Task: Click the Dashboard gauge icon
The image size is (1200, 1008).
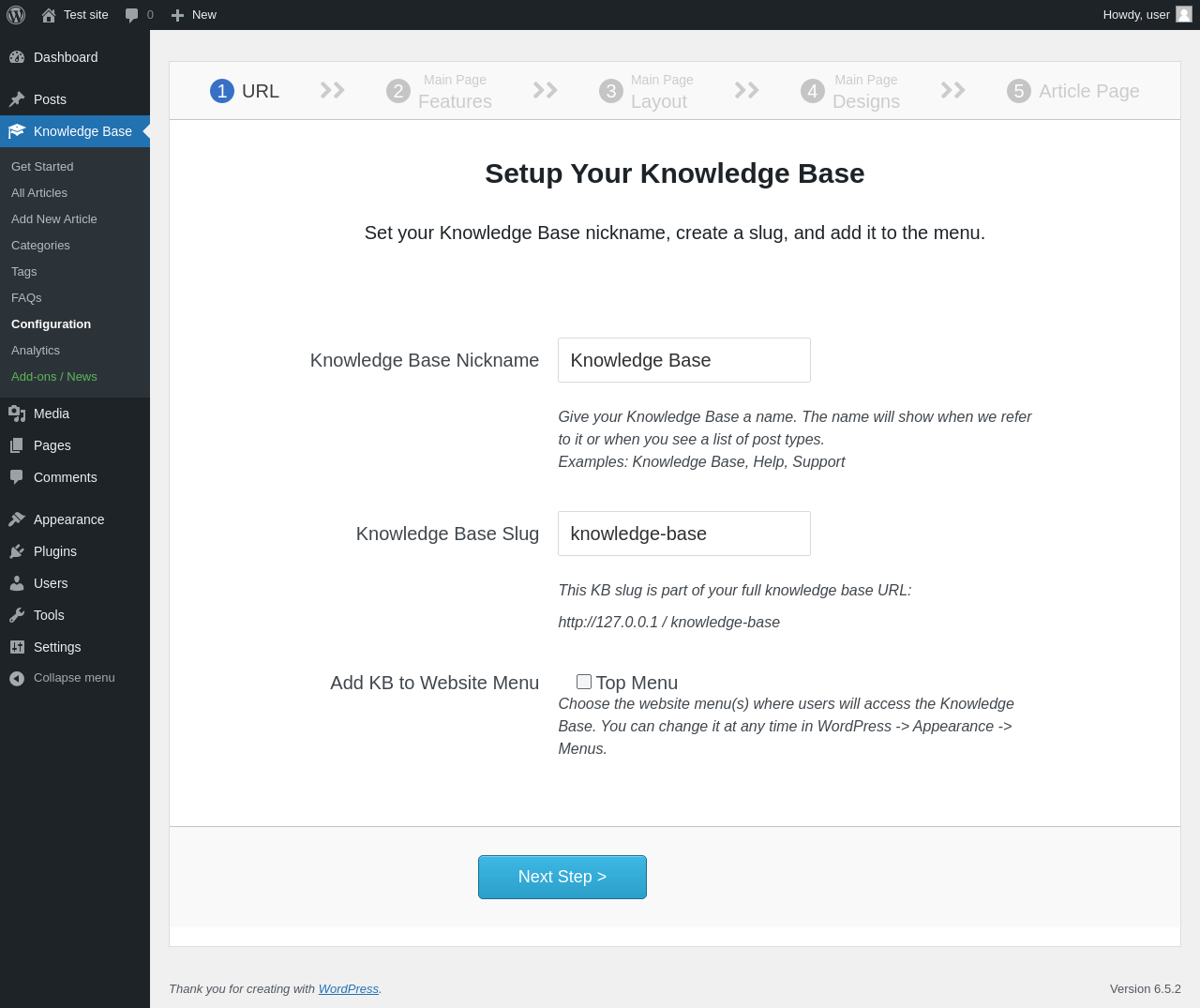Action: tap(17, 57)
